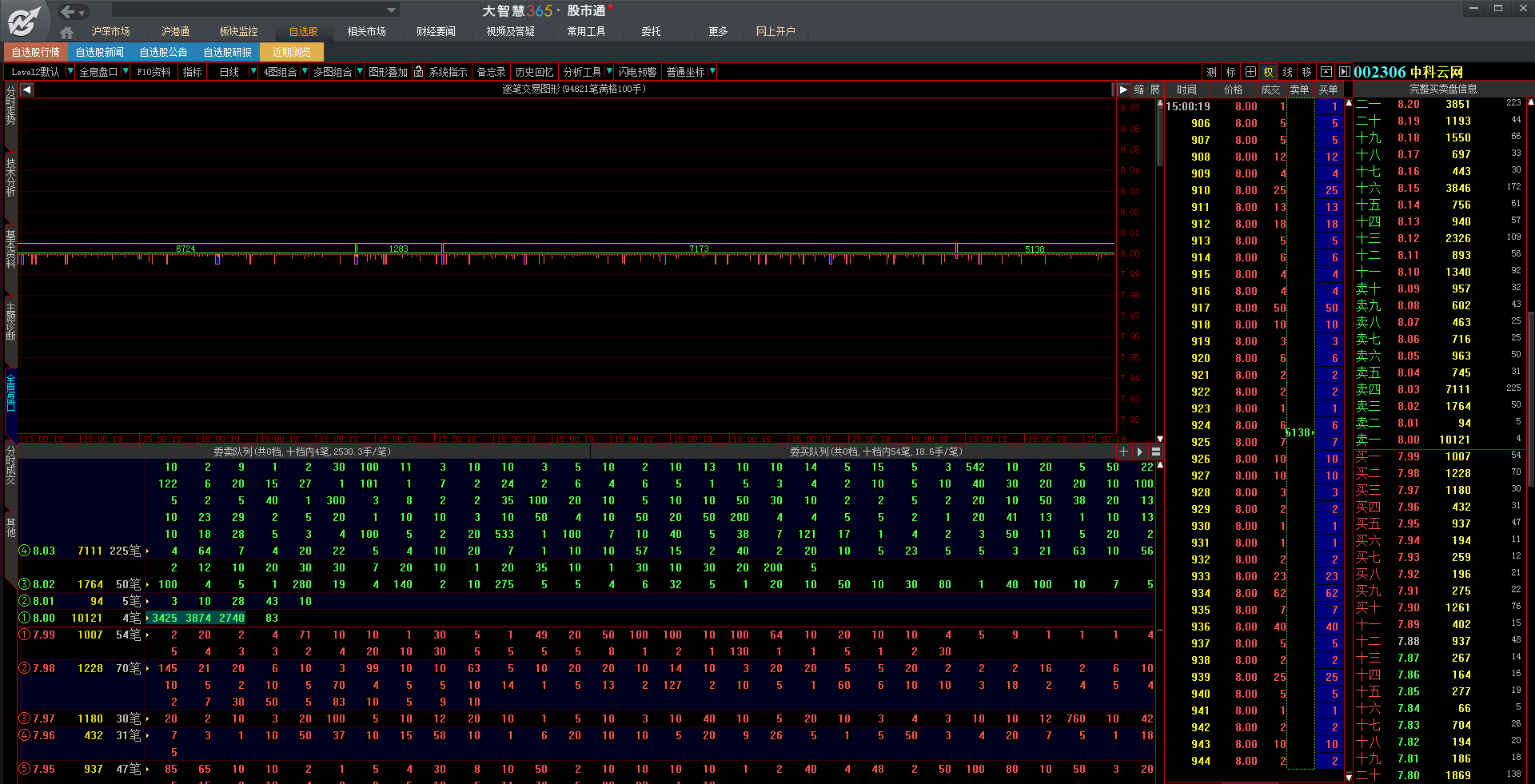Click the 移 move tool icon
Image resolution: width=1535 pixels, height=784 pixels.
coord(1306,72)
